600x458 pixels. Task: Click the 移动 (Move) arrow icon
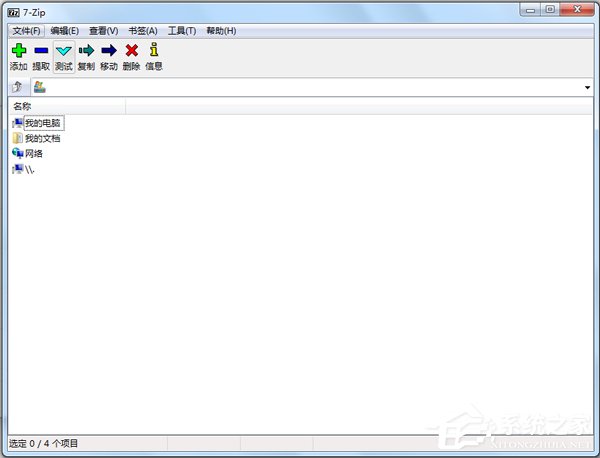[109, 51]
